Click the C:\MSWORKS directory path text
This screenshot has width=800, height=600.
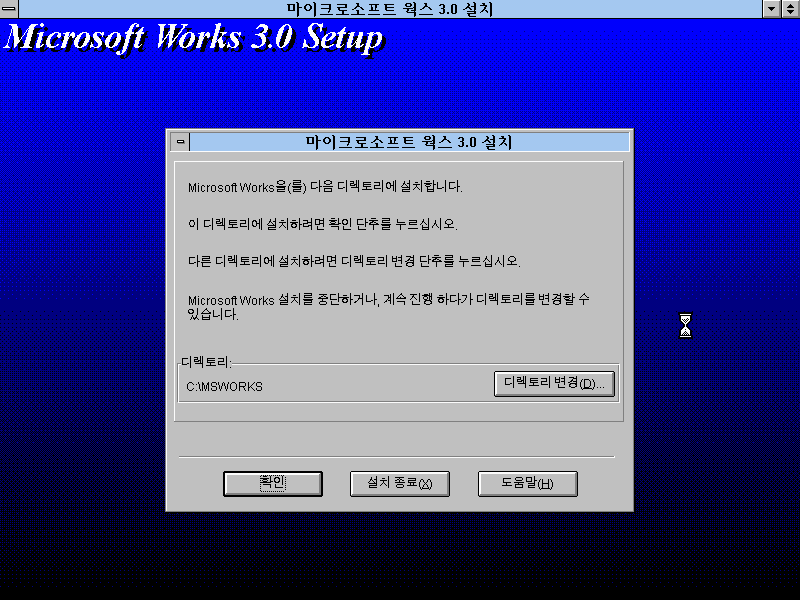pyautogui.click(x=224, y=387)
